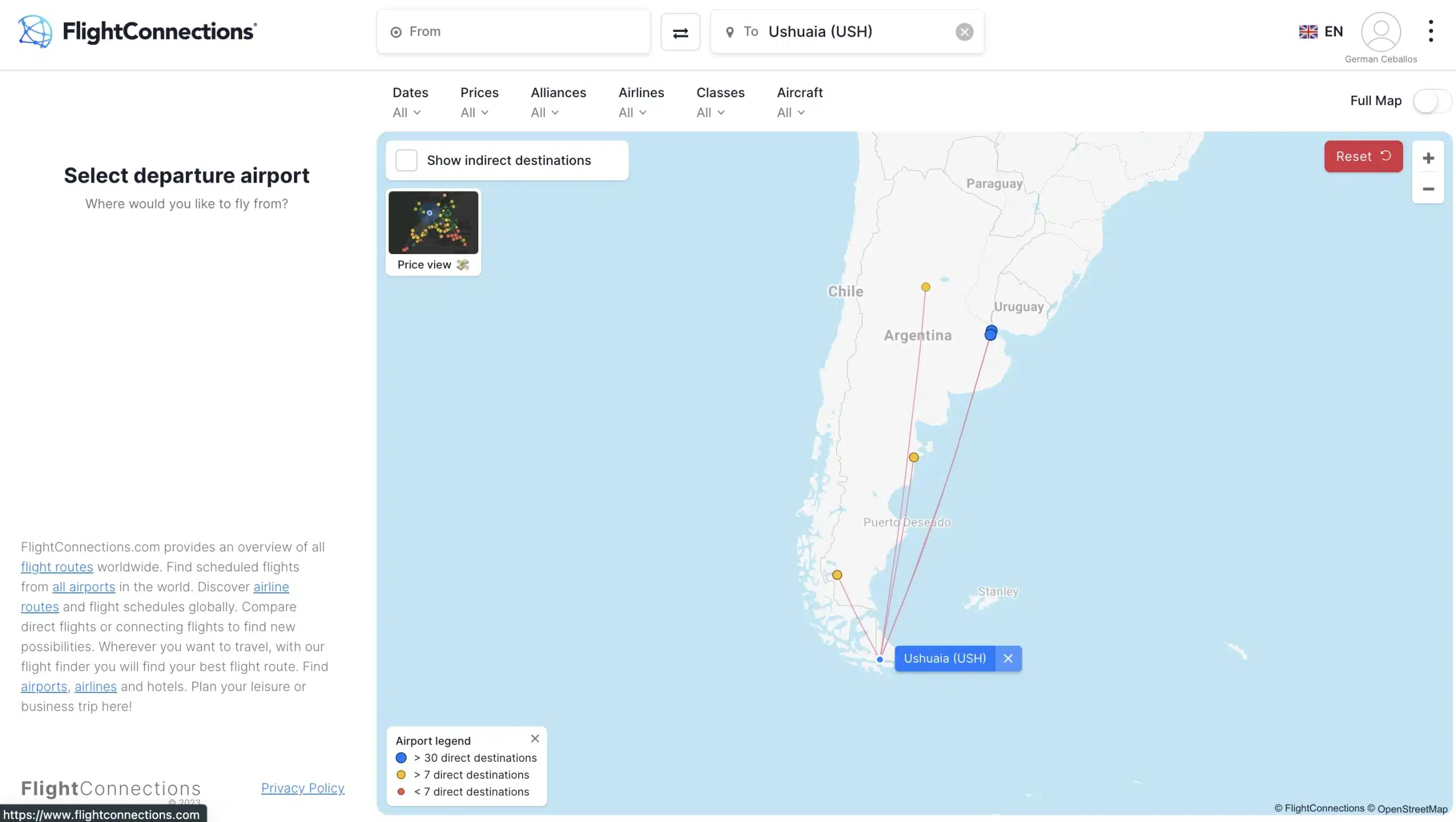Reset the map view

tap(1363, 156)
